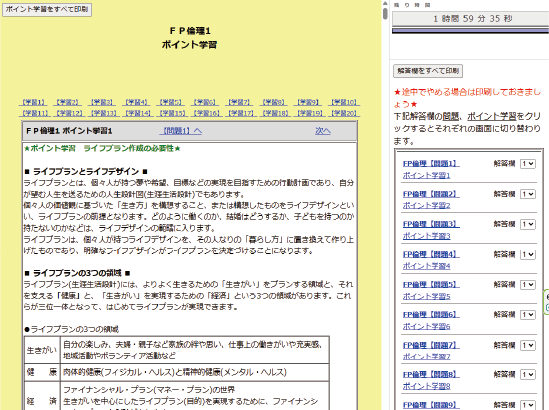This screenshot has height=410, width=549.
Task: Open ポイント学習3 link in answer panel
Action: point(426,236)
